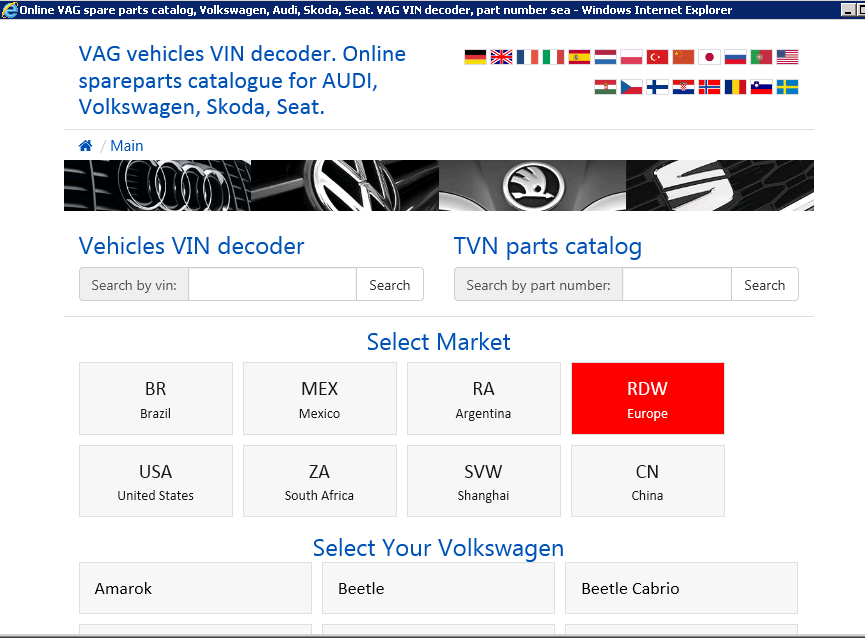Open the Beetle Cabrio model
865x639 pixels.
(x=681, y=588)
